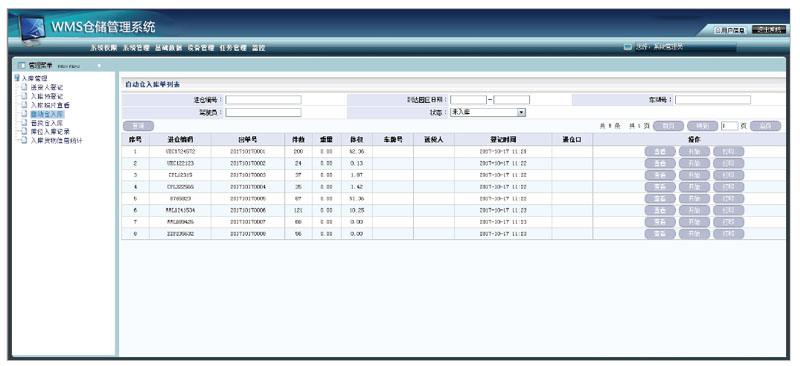Open the 任务管理 menu

click(x=233, y=48)
